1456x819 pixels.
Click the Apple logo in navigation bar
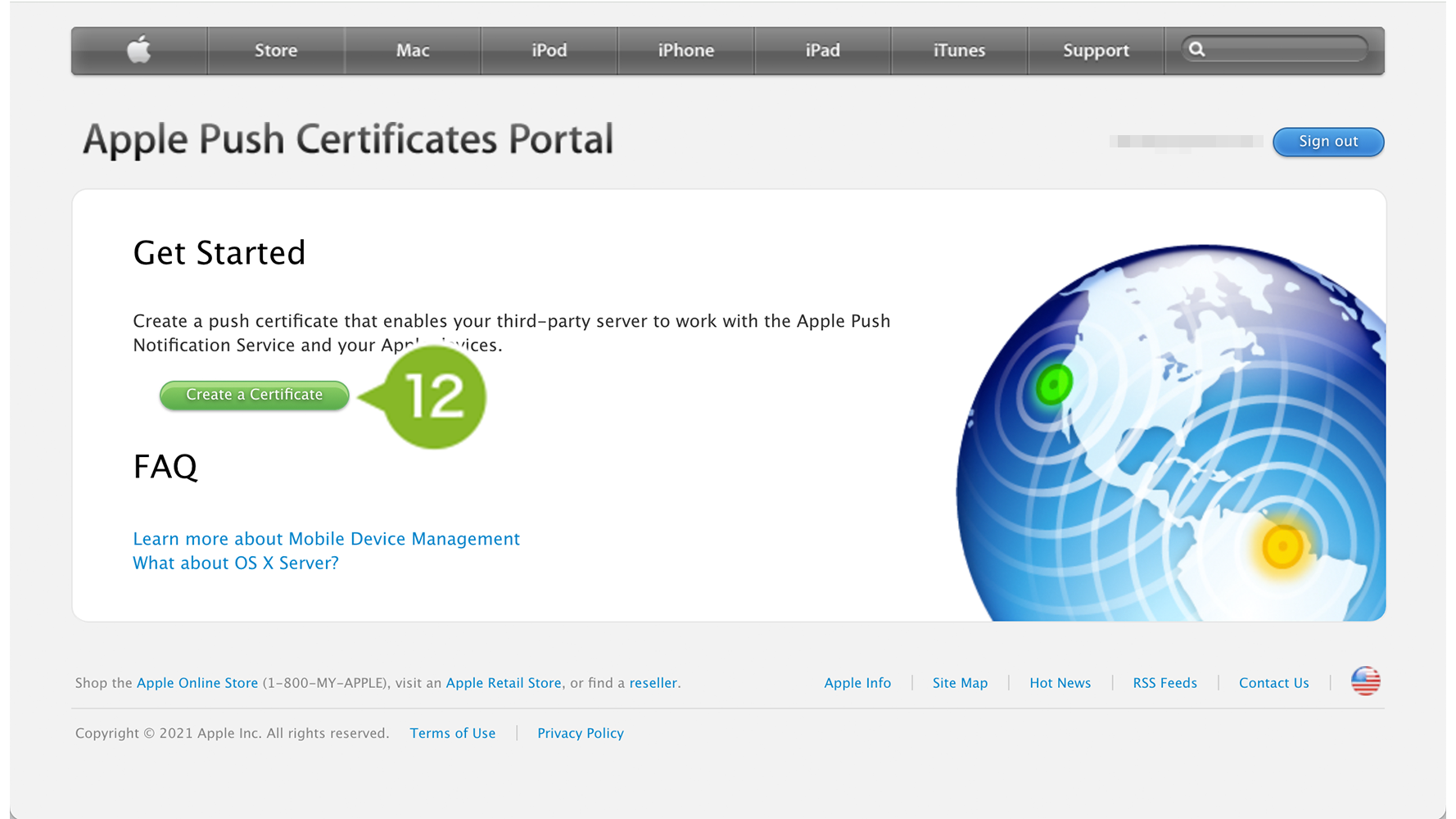point(139,50)
